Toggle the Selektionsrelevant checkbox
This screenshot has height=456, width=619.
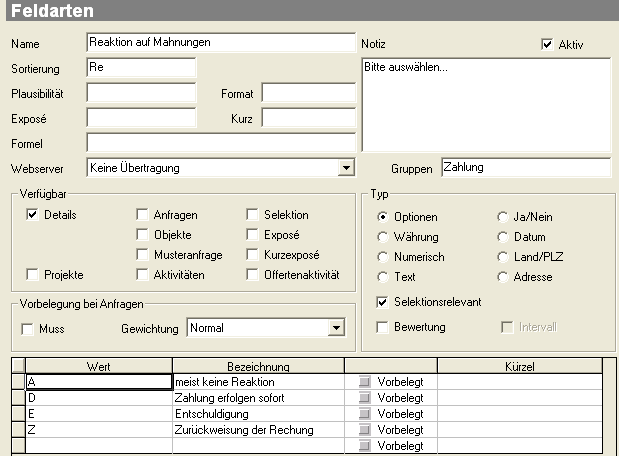[x=382, y=302]
